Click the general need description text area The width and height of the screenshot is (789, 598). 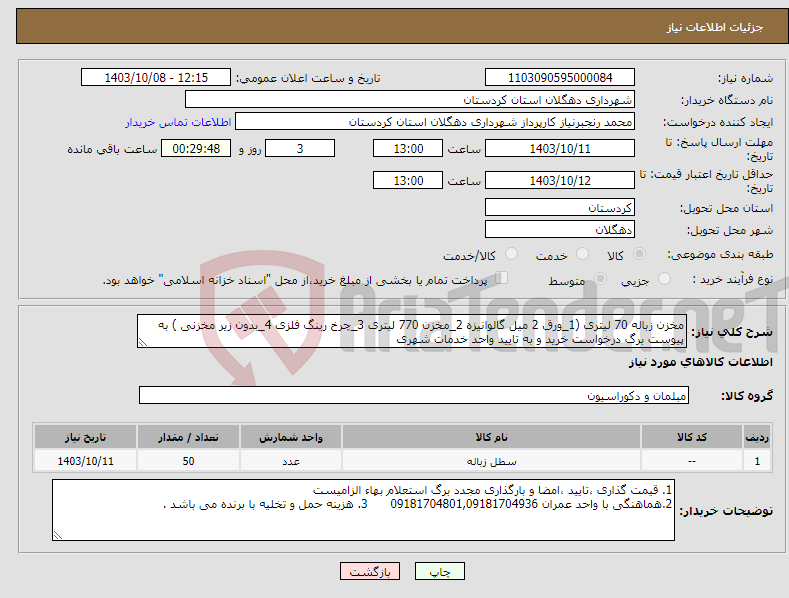(412, 332)
